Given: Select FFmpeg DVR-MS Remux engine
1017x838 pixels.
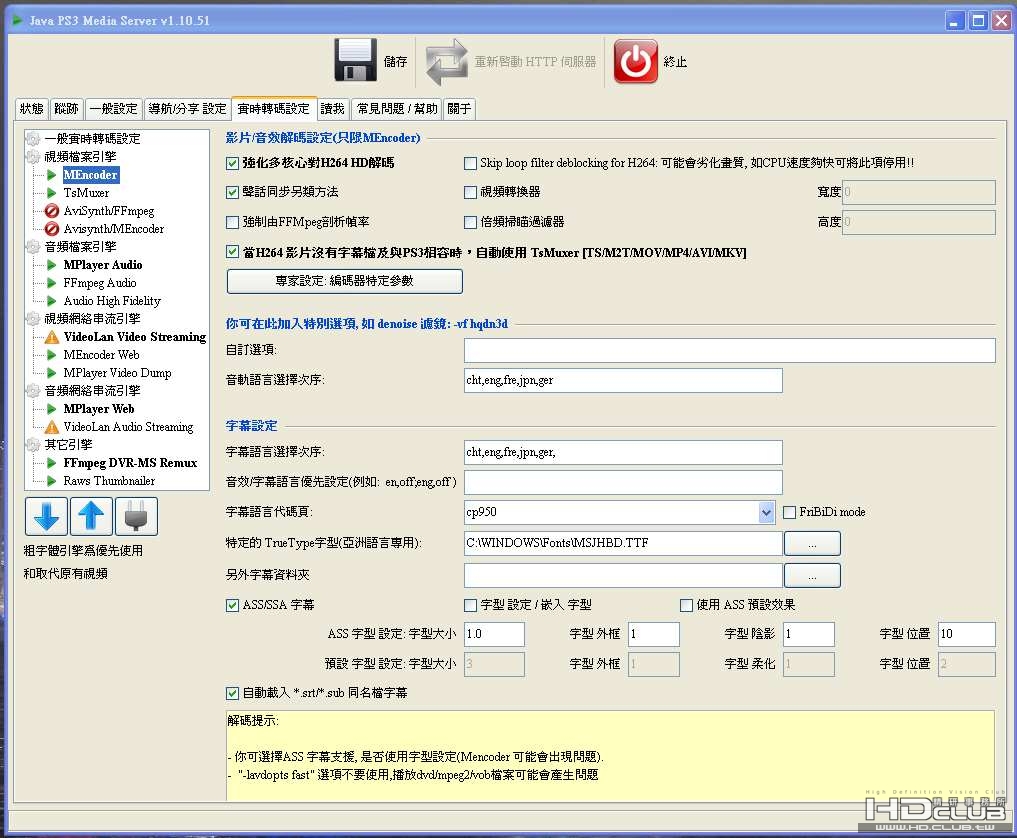Looking at the screenshot, I should tap(130, 462).
